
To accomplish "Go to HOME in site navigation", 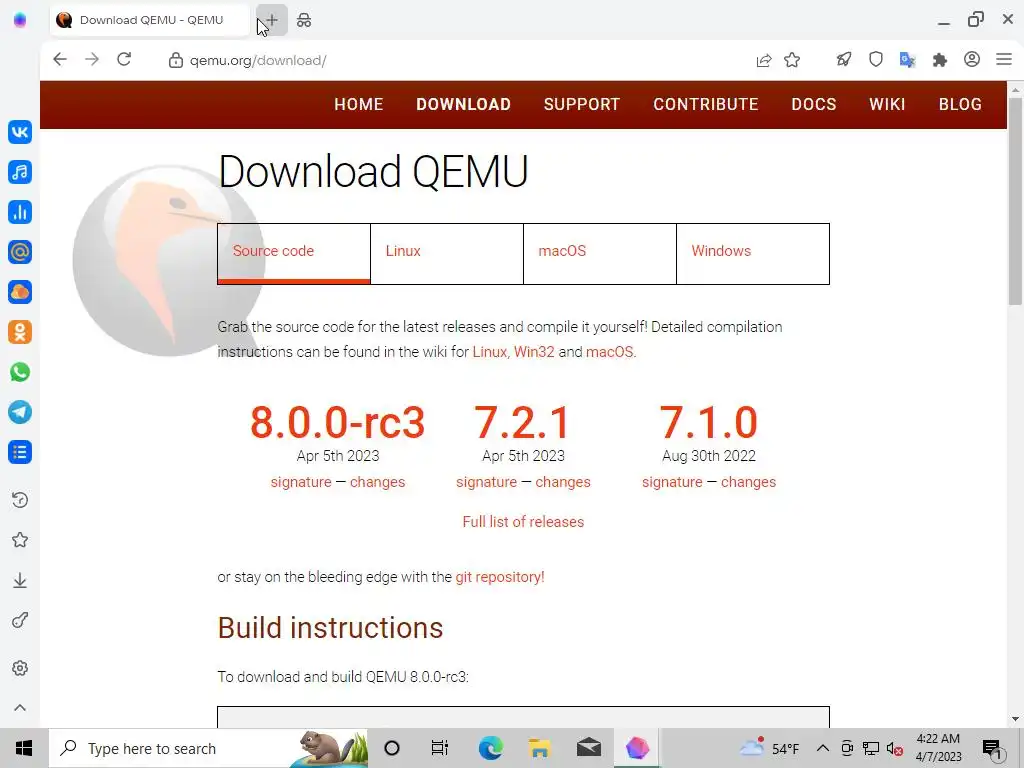I will click(359, 104).
